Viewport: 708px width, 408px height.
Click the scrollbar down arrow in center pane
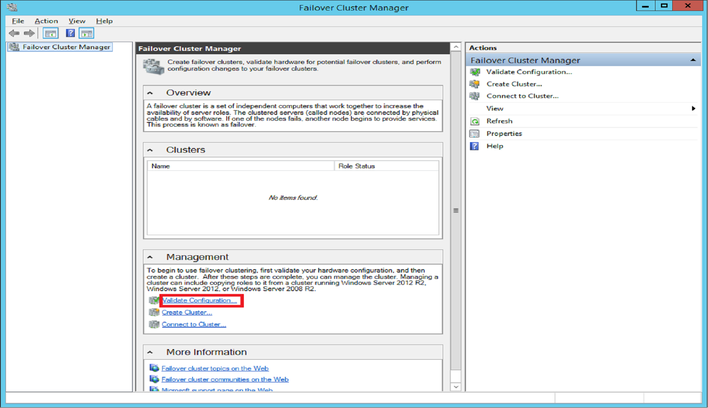coord(456,387)
